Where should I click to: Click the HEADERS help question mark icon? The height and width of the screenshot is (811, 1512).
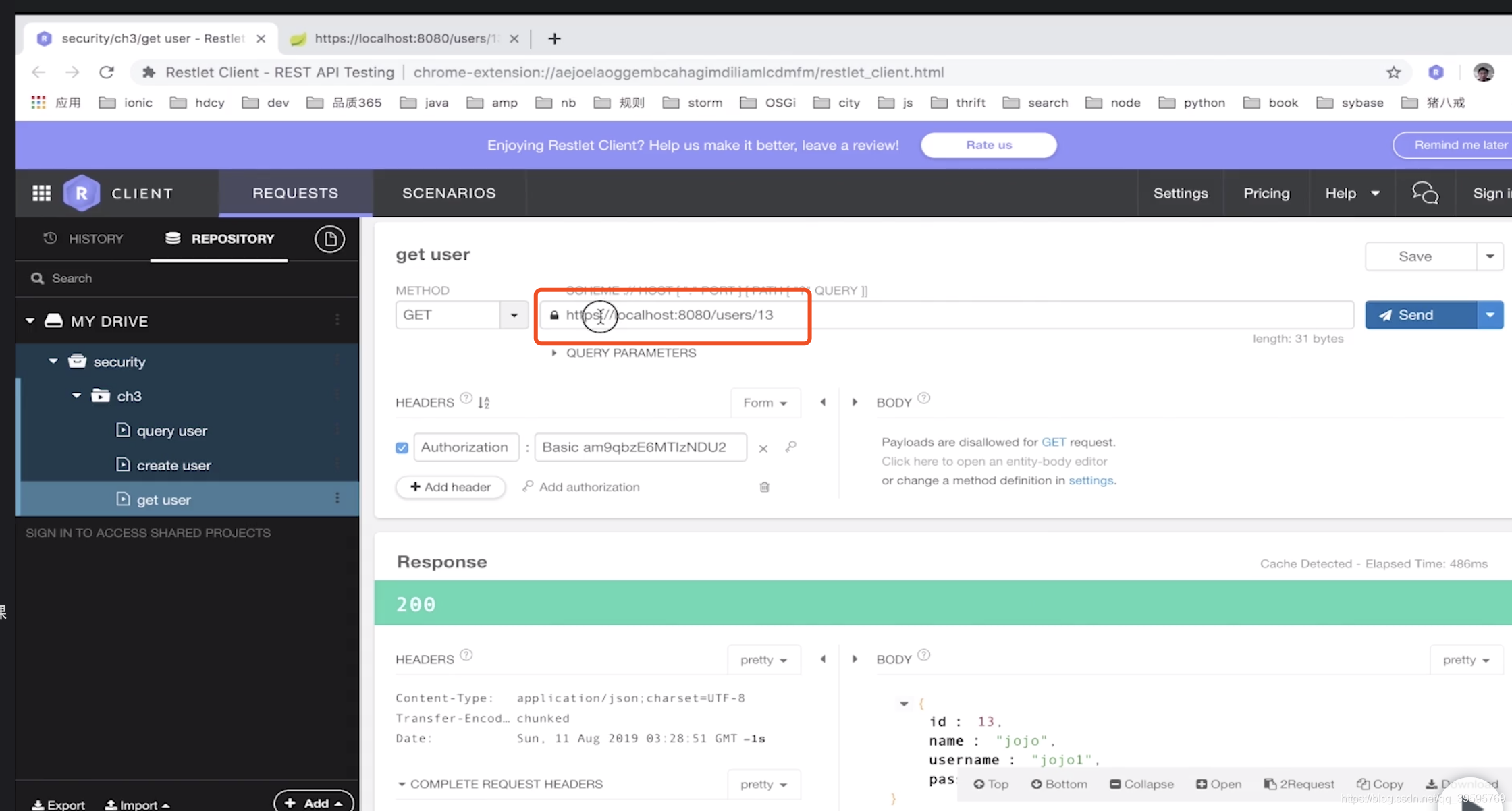pyautogui.click(x=466, y=398)
